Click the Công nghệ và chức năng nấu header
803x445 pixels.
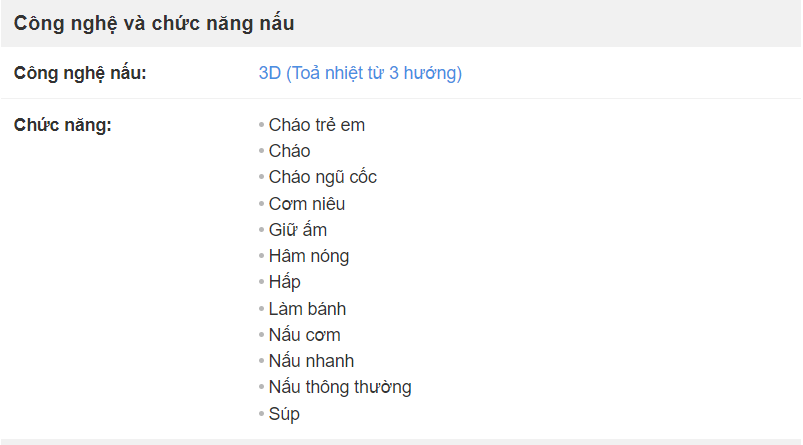point(154,24)
